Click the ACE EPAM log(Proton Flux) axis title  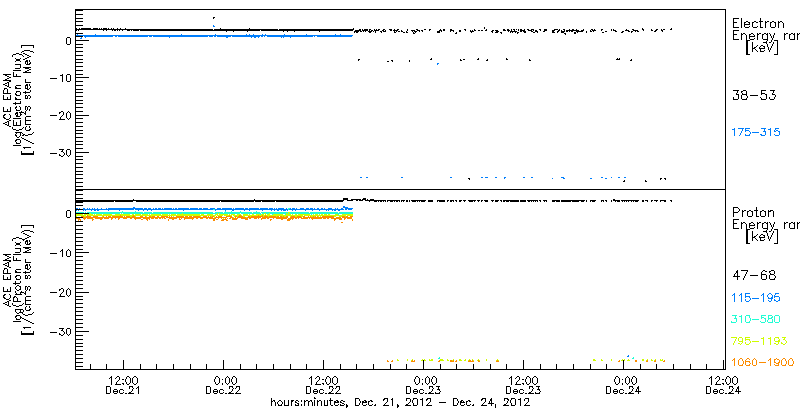pos(17,279)
